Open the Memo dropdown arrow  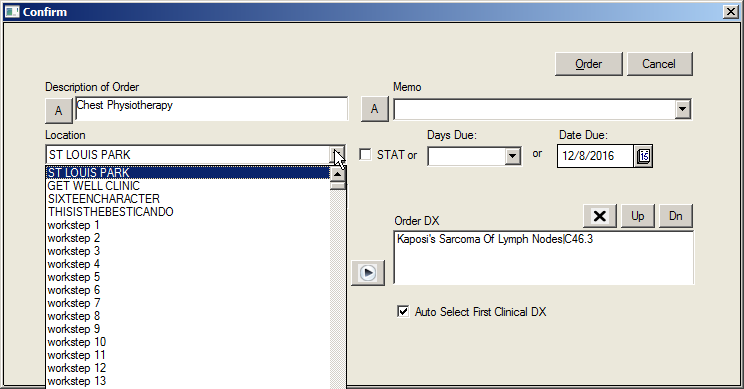pyautogui.click(x=682, y=109)
